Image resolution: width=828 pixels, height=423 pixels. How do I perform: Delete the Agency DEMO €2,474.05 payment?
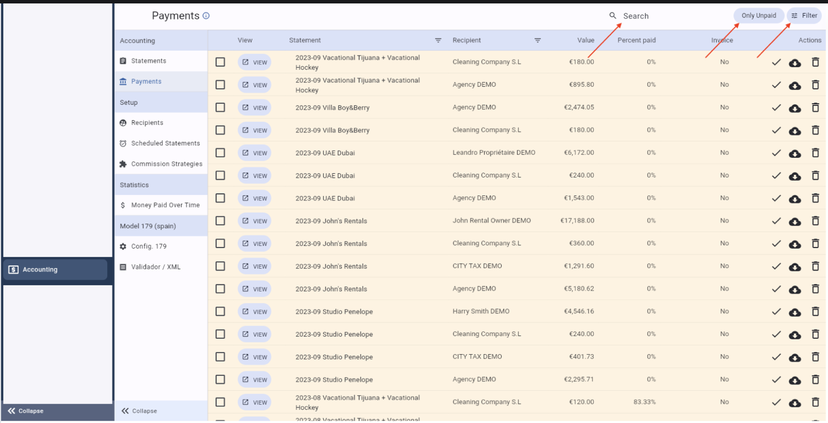[x=815, y=108]
